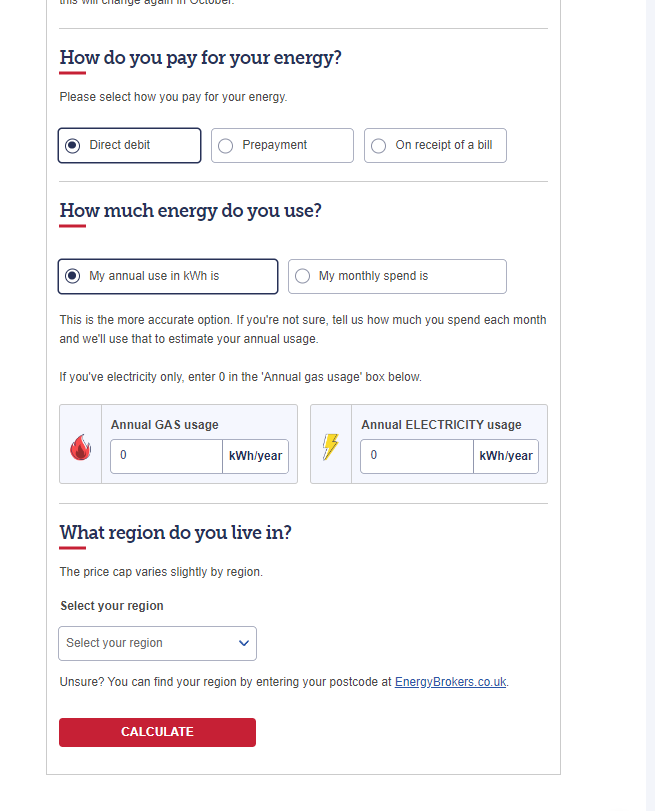Click the How much energy heading
Screen dimensions: 655x811
(190, 211)
